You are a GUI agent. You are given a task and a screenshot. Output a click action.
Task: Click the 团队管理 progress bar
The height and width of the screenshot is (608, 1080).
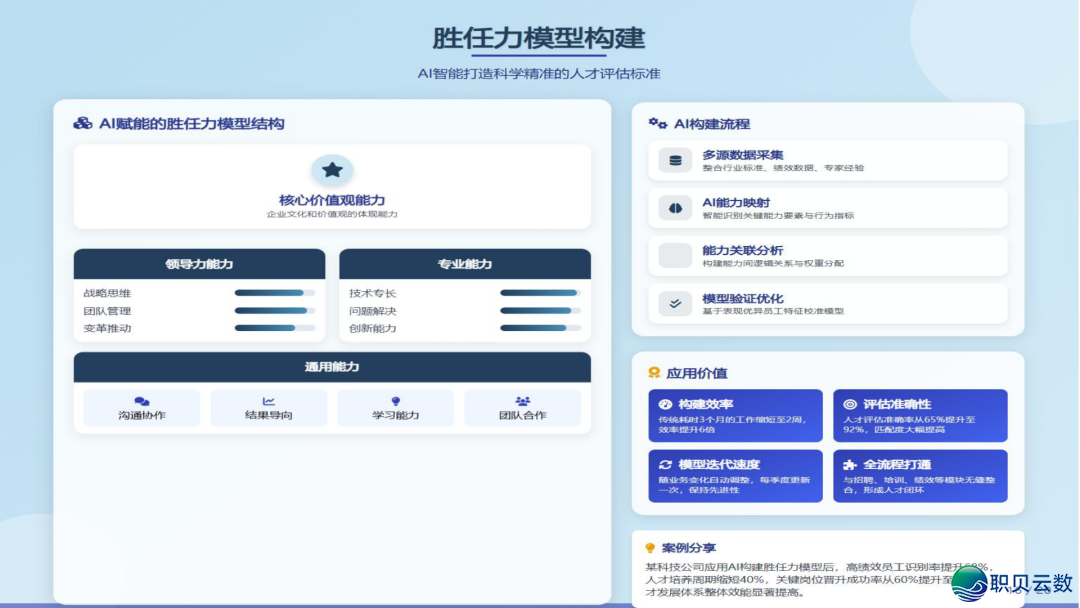click(275, 311)
